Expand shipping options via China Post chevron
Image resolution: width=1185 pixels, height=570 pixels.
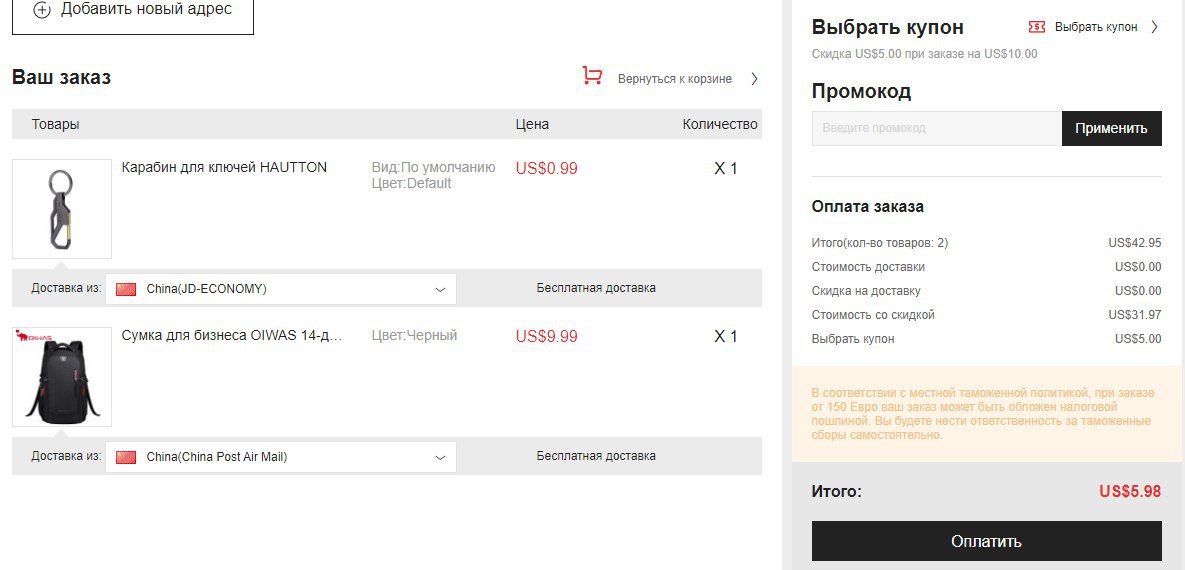pyautogui.click(x=441, y=457)
